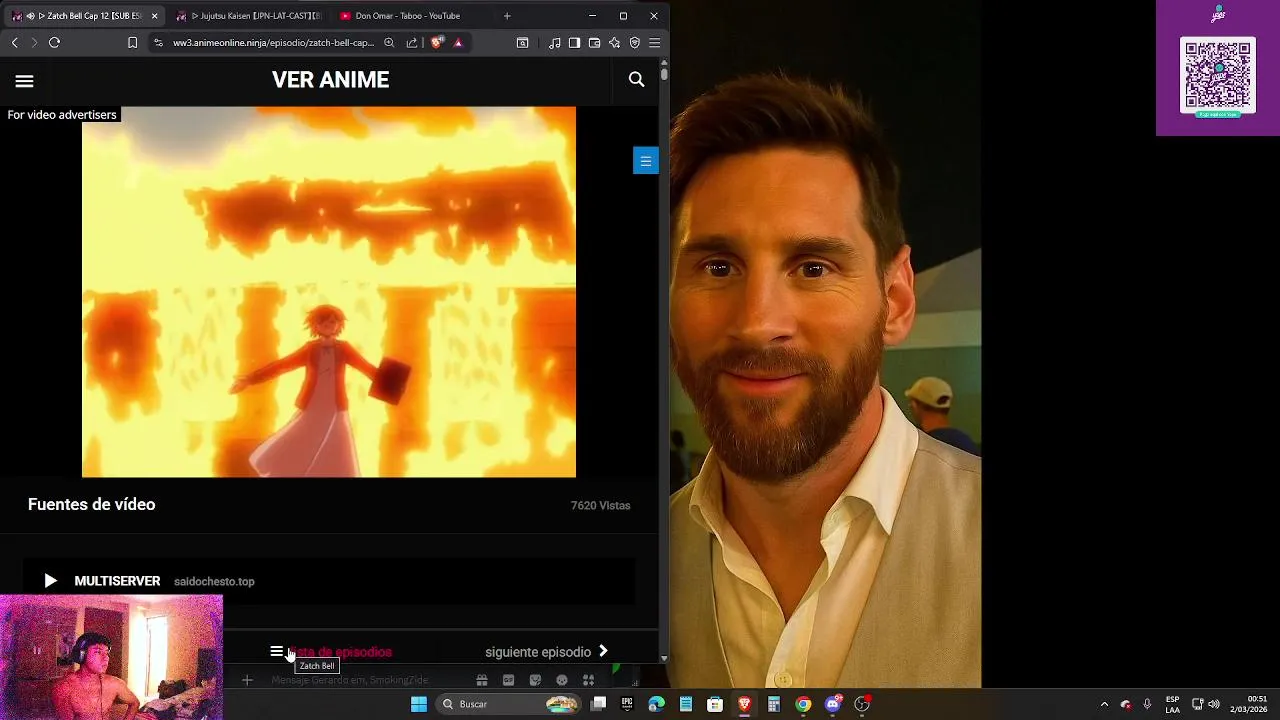Open Calculator from the taskbar
Viewport: 1280px width, 720px height.
point(773,704)
